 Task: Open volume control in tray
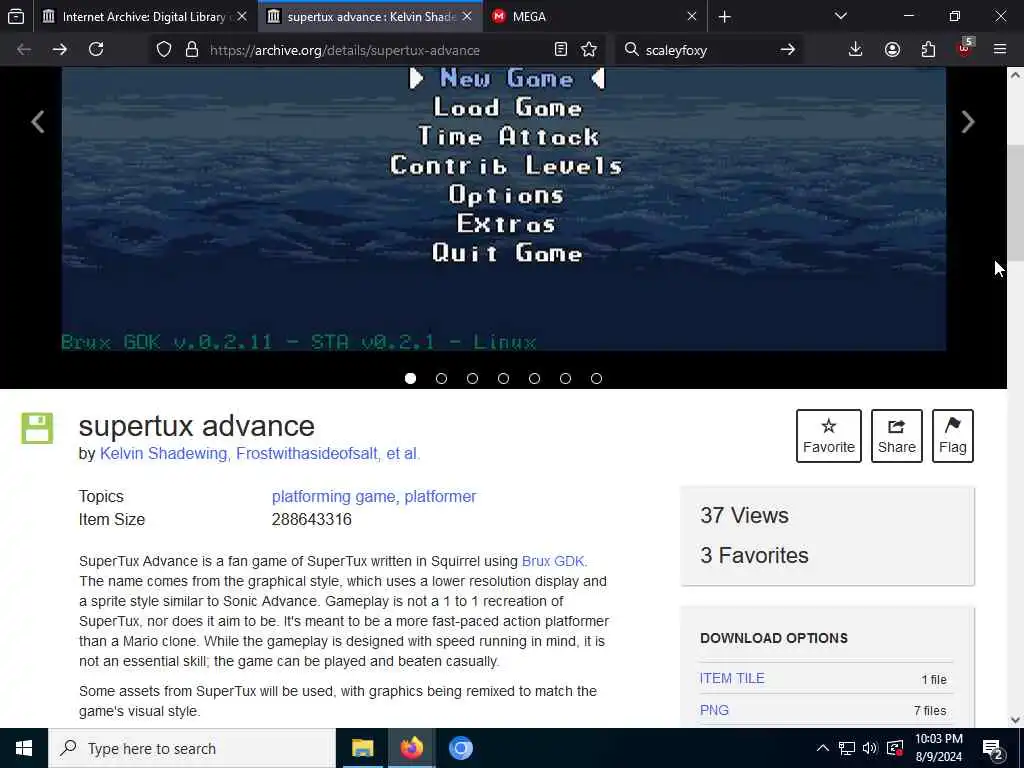pos(870,748)
